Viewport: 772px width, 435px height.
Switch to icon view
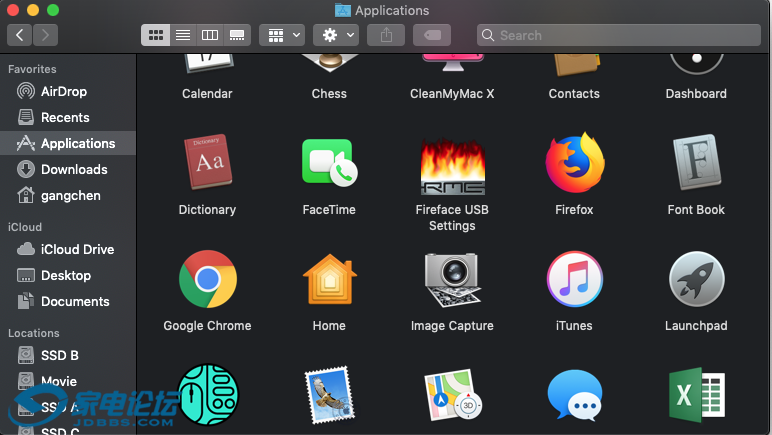[x=156, y=35]
